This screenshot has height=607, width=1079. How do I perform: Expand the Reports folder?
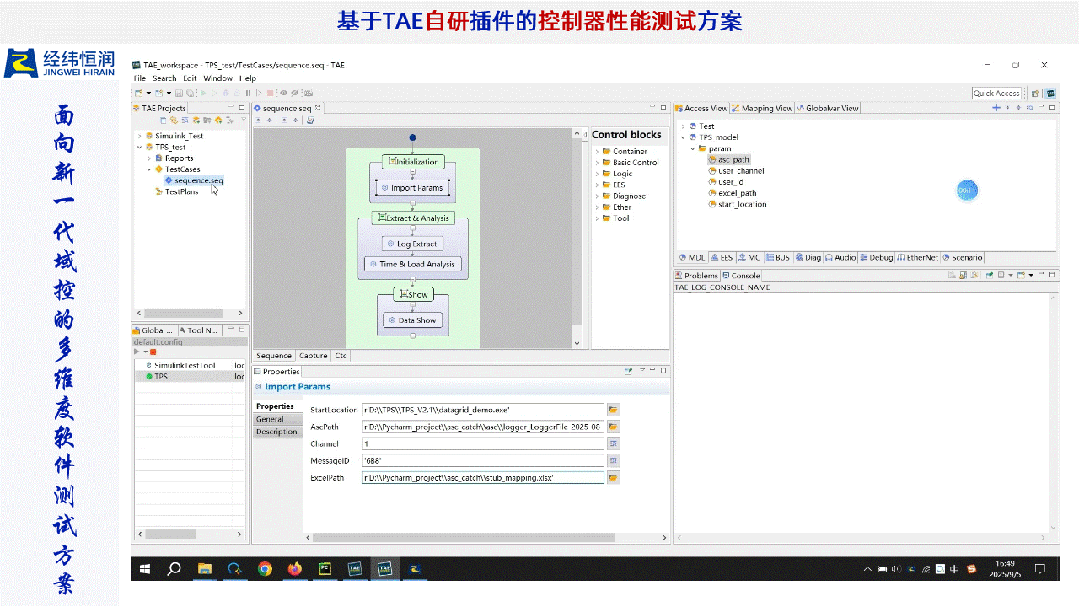pos(149,158)
